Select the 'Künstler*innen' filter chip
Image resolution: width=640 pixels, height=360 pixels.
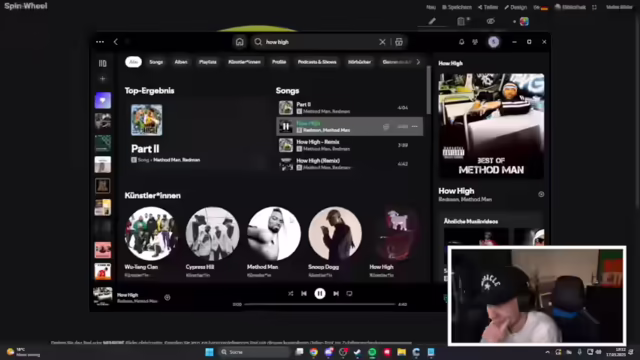(x=244, y=62)
